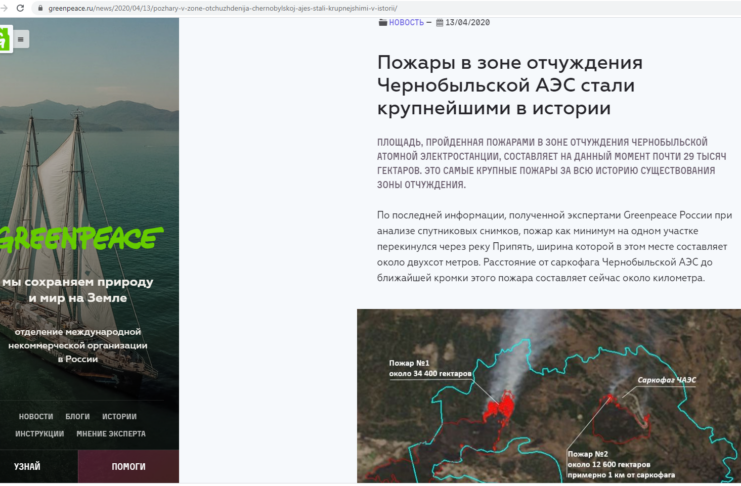Open МНЕНИЕ ЭКСПЕРТА in the sidebar menu
Viewport: 741px width, 486px height.
(111, 434)
